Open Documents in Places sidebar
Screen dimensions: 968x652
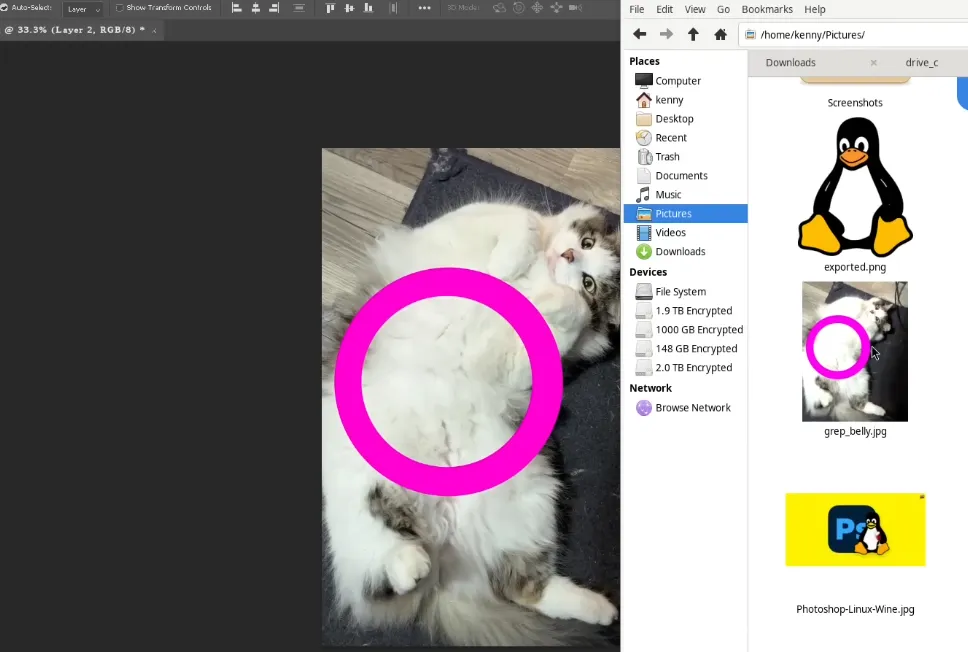pyautogui.click(x=685, y=175)
